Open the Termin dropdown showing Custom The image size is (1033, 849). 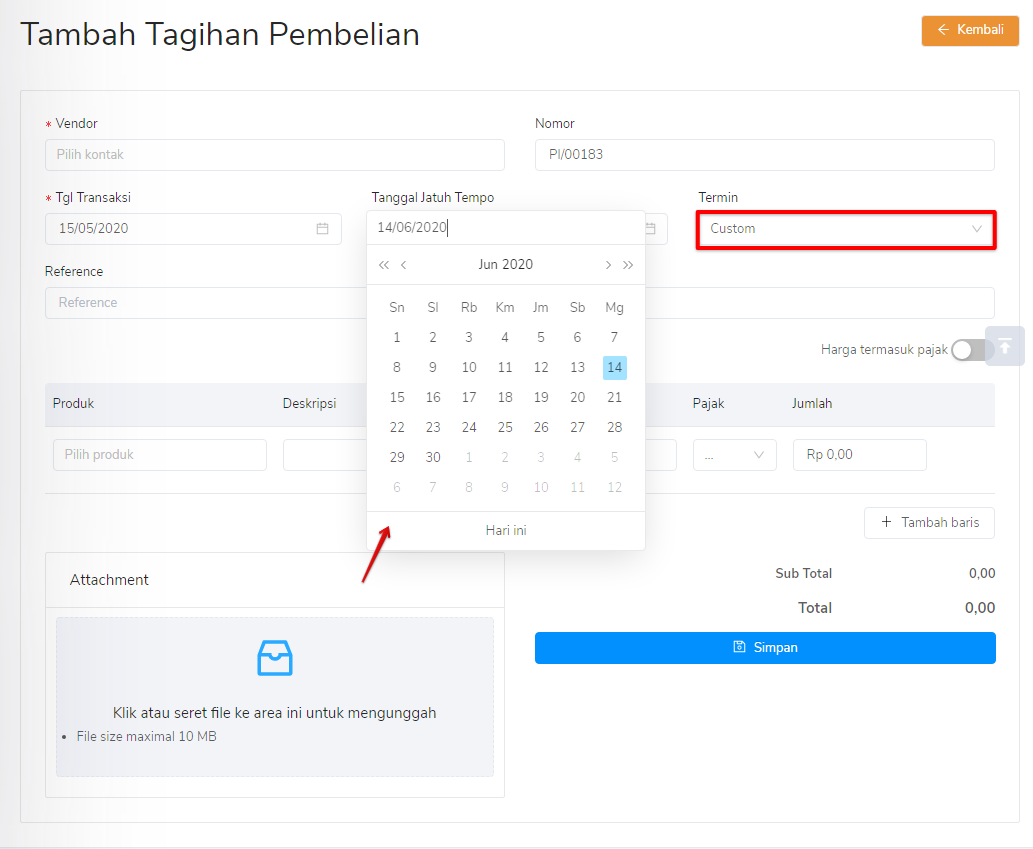[845, 228]
